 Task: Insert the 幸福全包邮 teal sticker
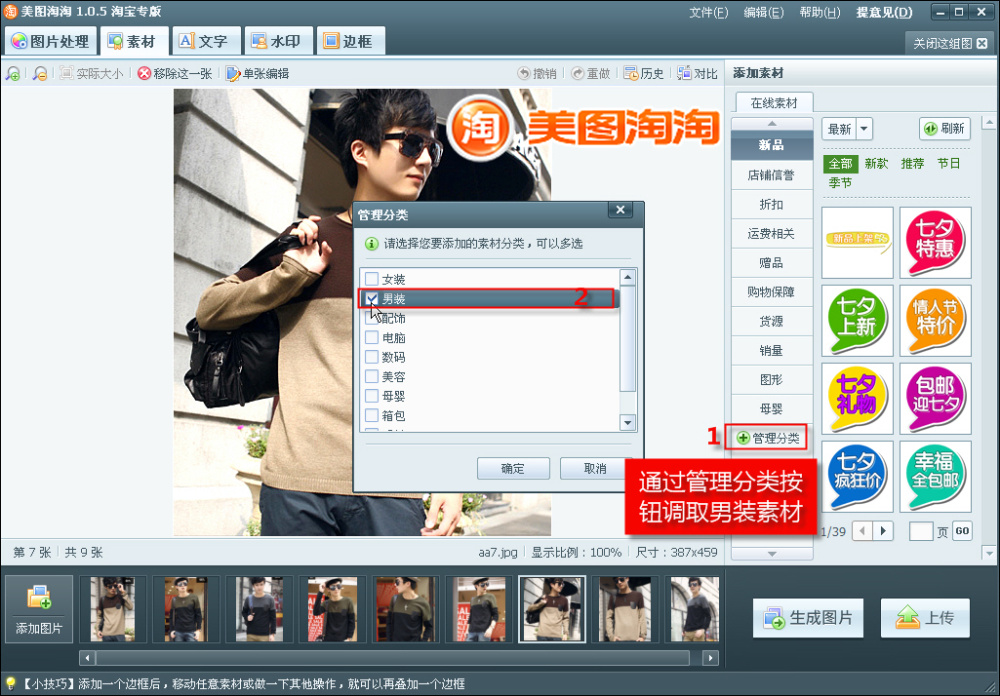pyautogui.click(x=935, y=477)
